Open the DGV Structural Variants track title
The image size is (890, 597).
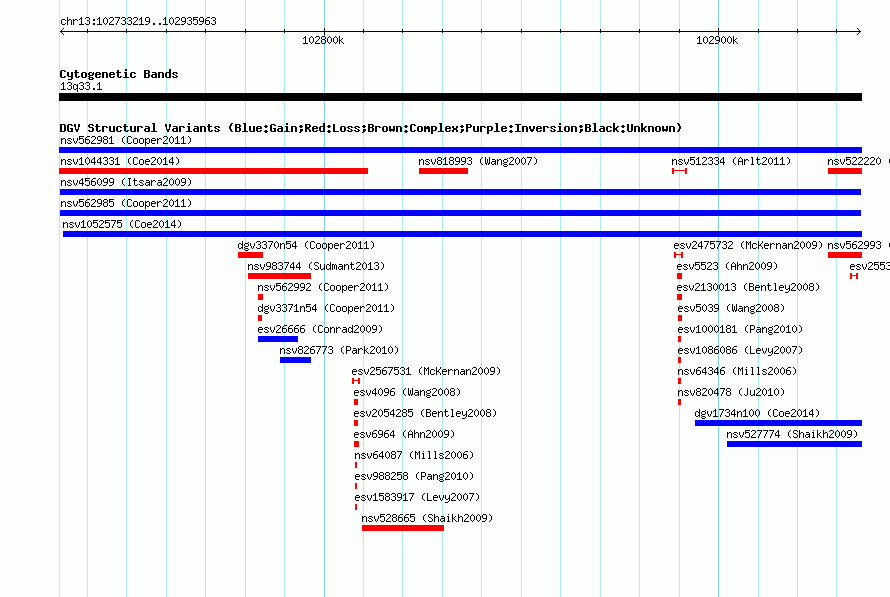[x=370, y=128]
